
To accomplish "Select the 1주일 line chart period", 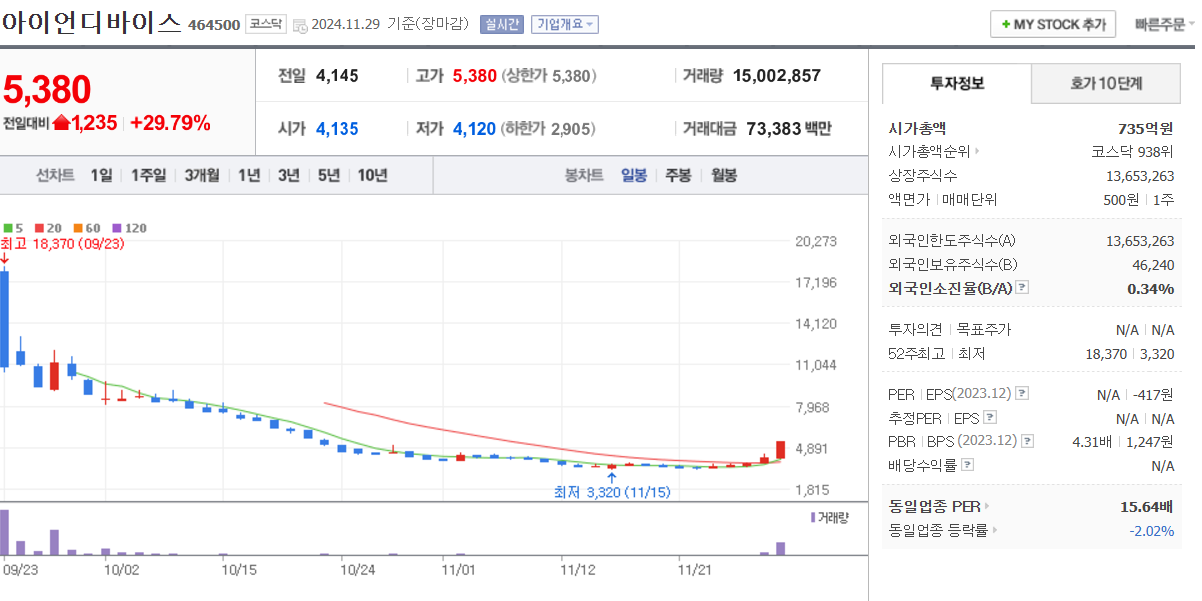I will click(148, 175).
